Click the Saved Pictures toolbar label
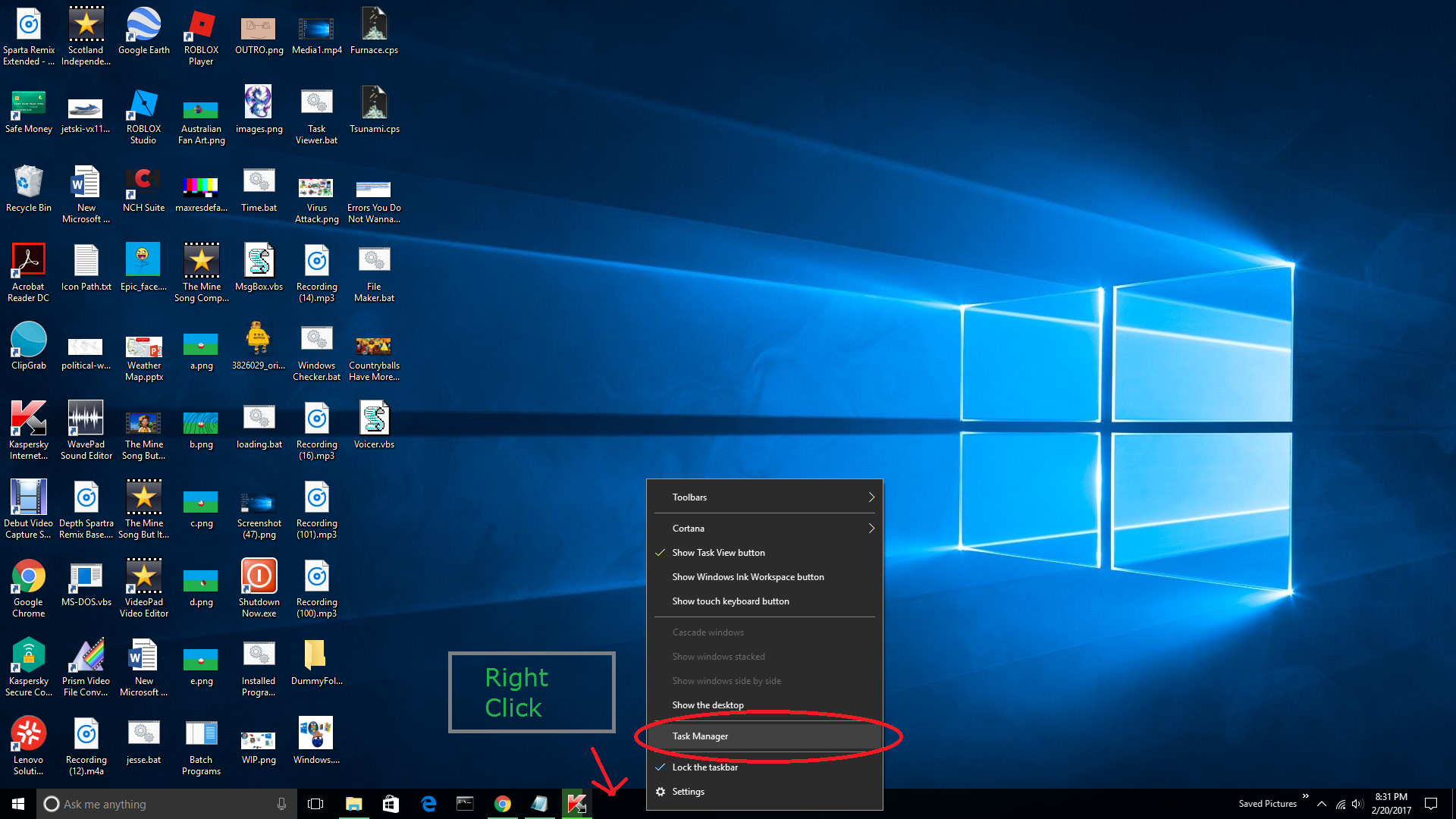 tap(1267, 804)
